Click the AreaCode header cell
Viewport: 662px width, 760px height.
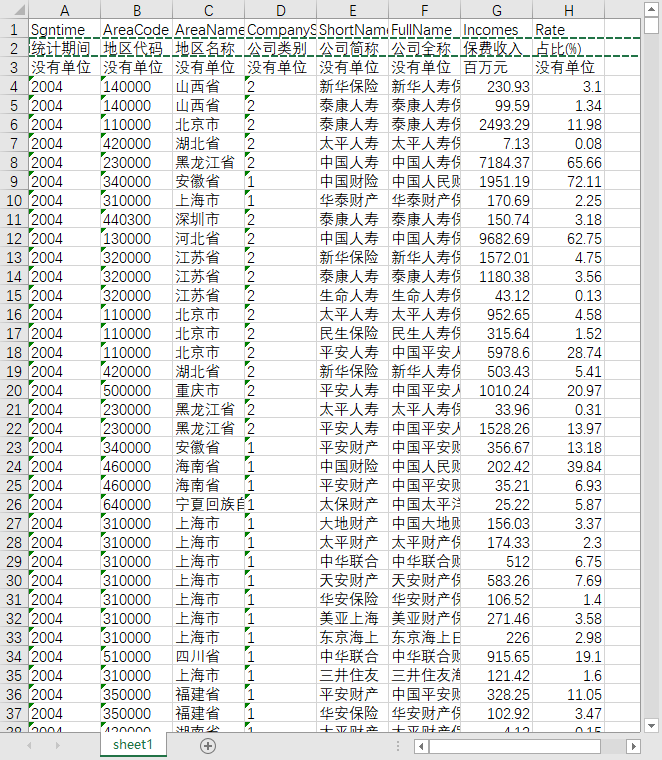point(137,30)
